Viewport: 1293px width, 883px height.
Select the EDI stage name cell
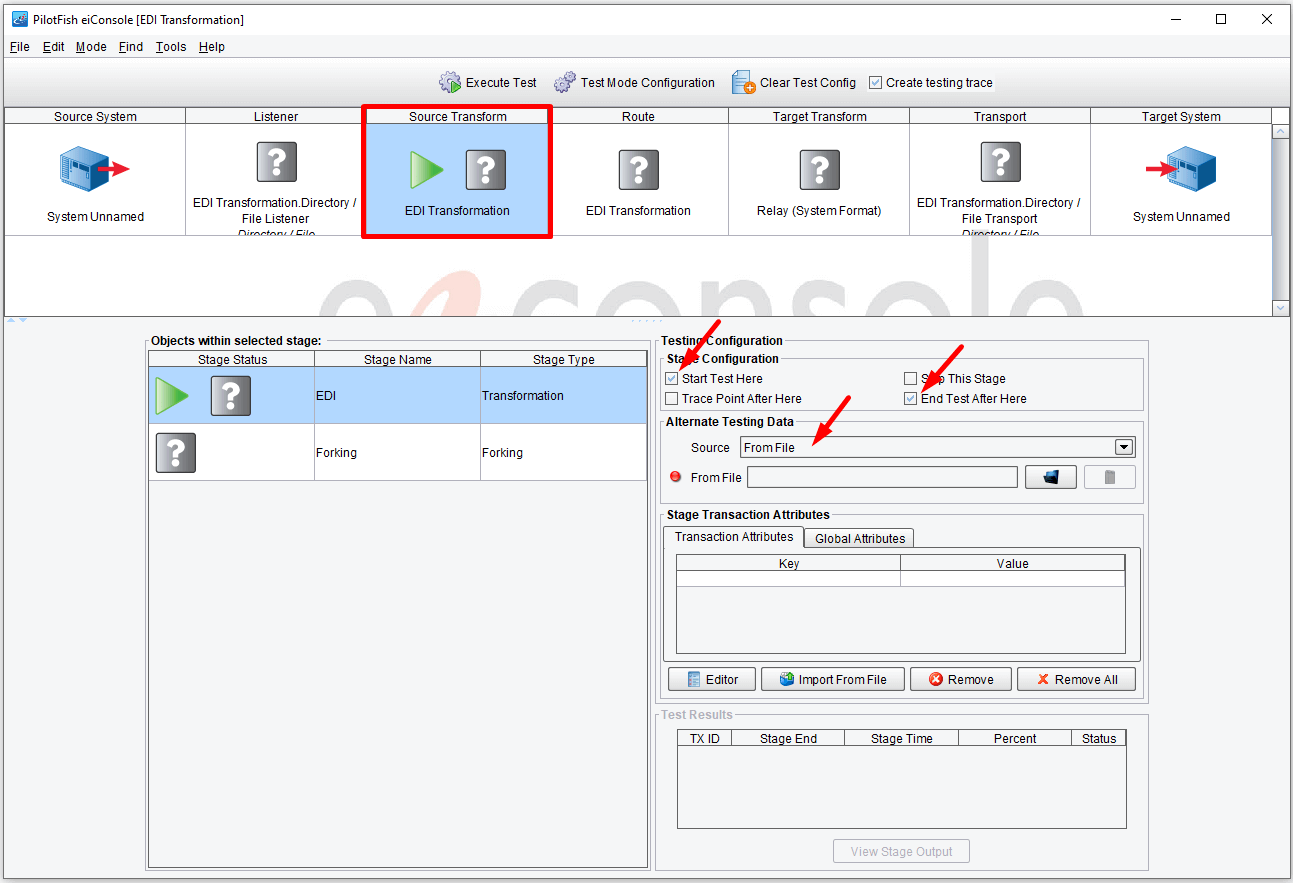[398, 396]
